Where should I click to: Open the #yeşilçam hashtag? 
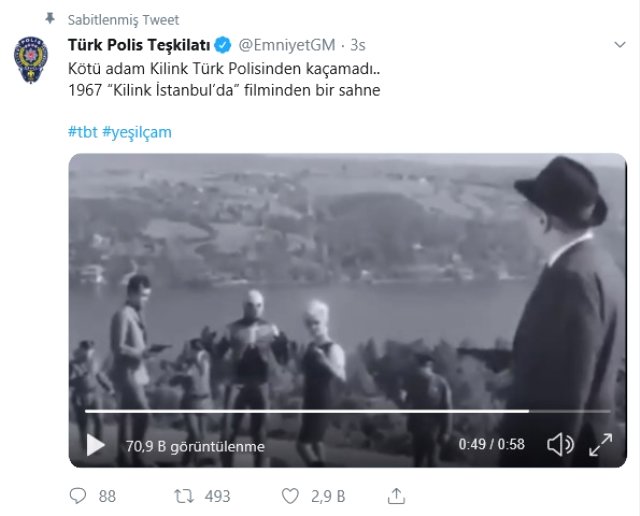pos(137,132)
